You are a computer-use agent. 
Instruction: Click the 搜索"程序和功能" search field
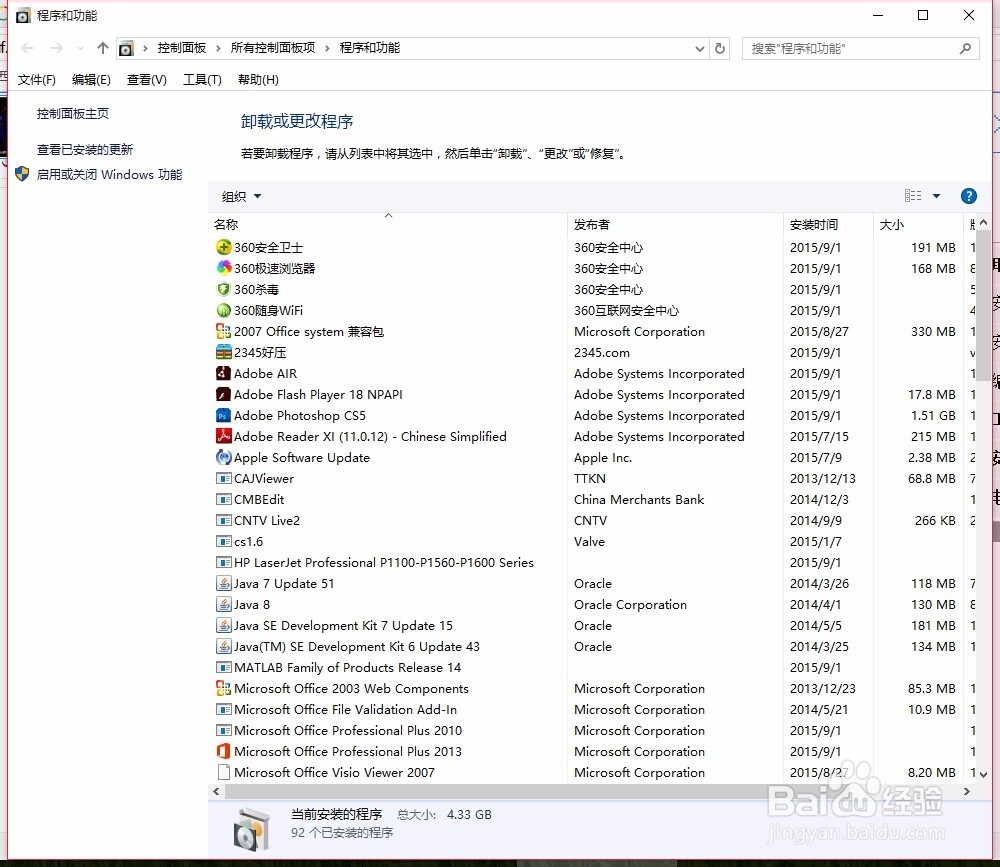pos(860,48)
